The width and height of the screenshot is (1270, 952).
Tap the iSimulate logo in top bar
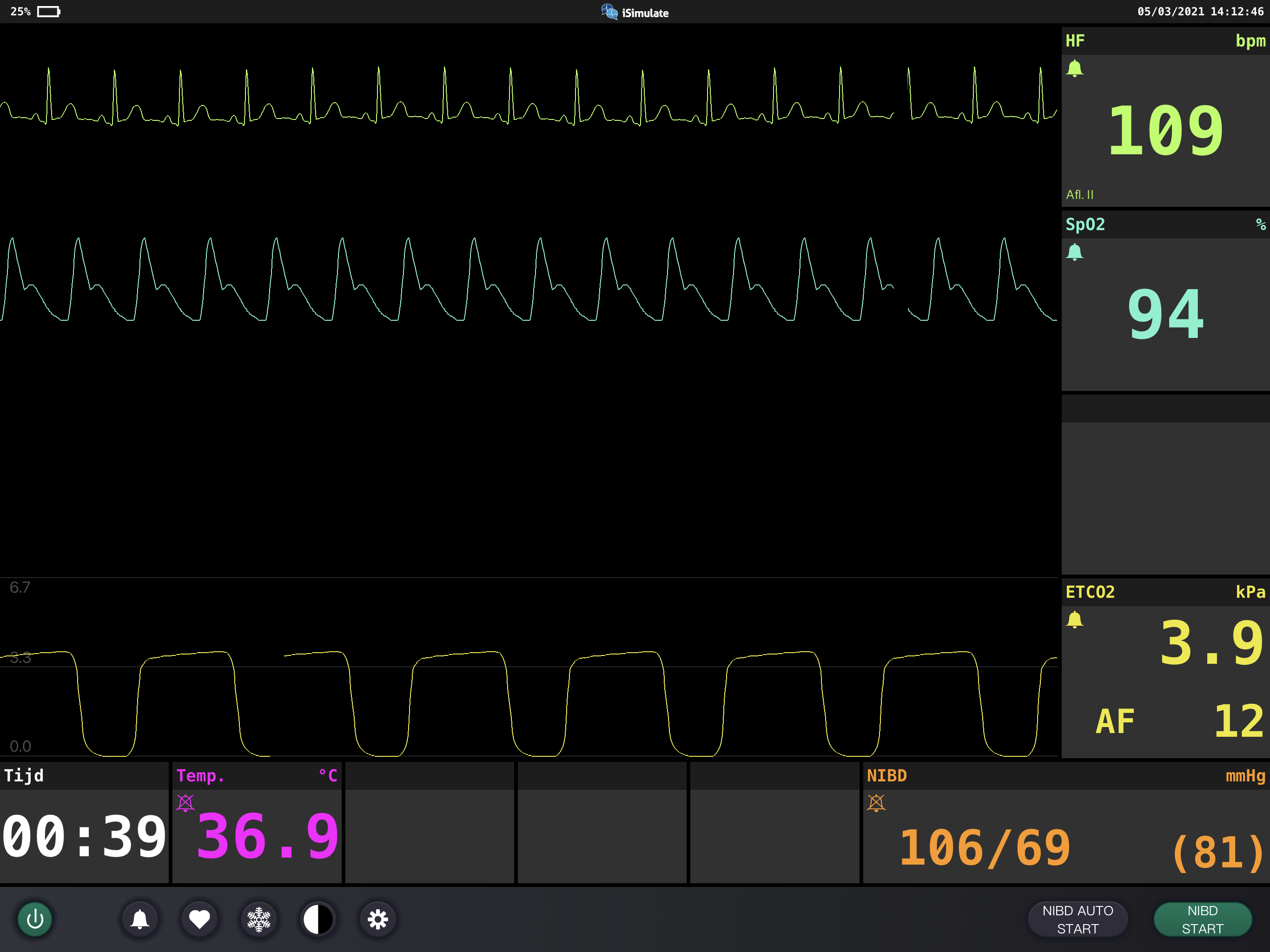635,12
